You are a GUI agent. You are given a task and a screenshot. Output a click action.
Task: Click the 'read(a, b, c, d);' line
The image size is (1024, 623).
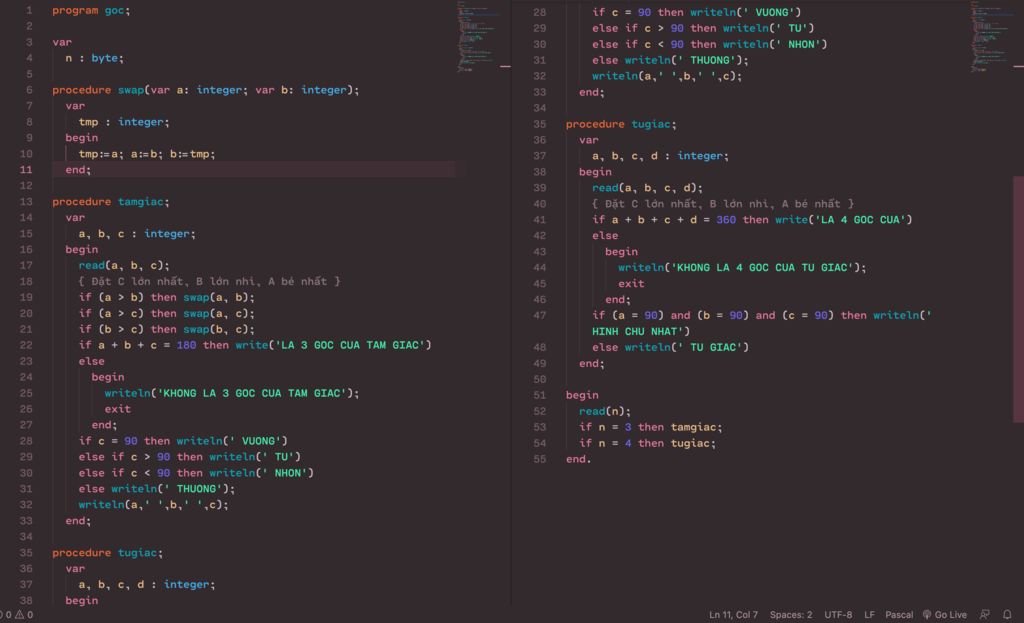(647, 188)
